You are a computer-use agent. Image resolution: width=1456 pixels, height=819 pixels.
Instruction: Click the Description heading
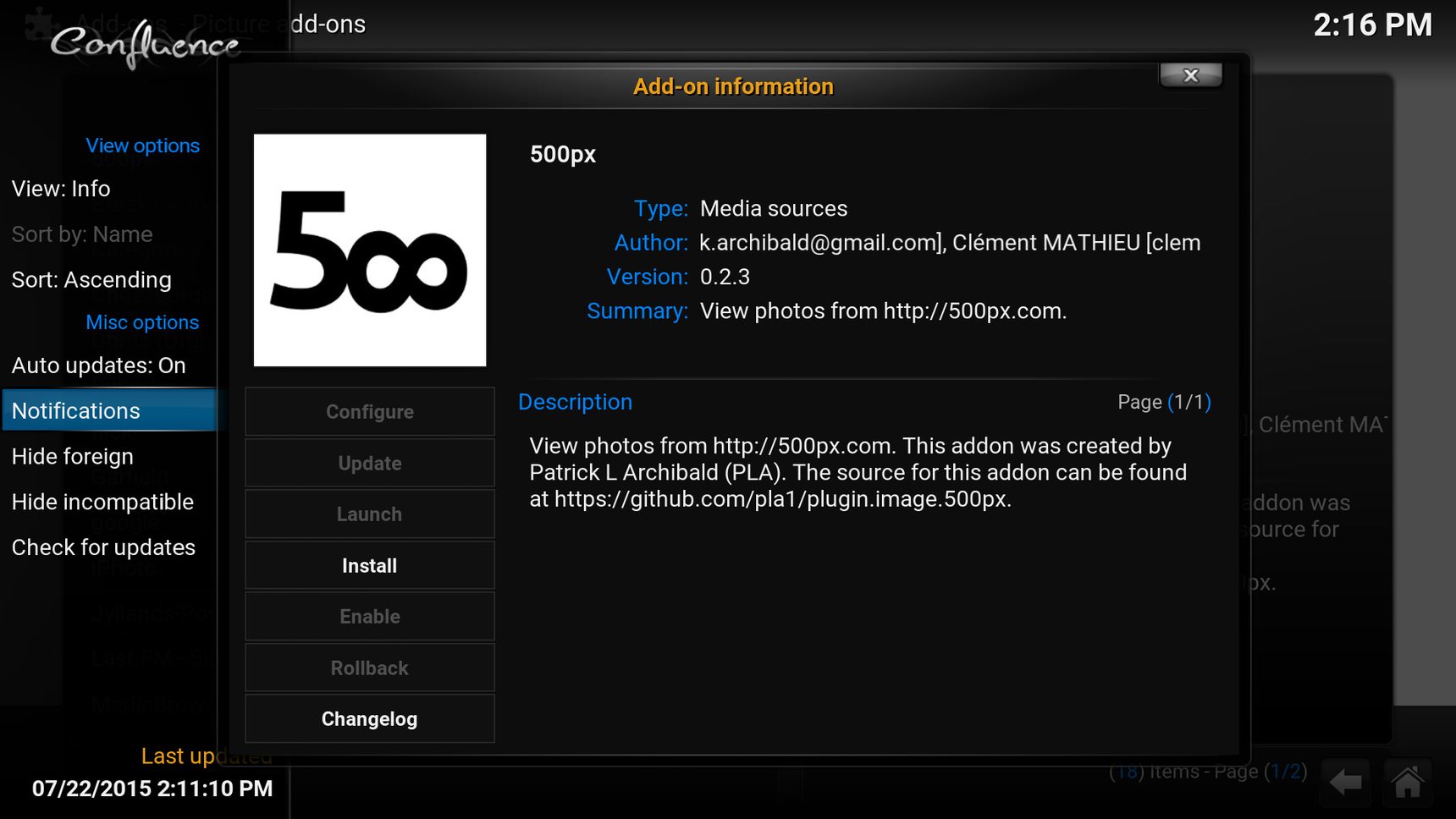click(575, 402)
